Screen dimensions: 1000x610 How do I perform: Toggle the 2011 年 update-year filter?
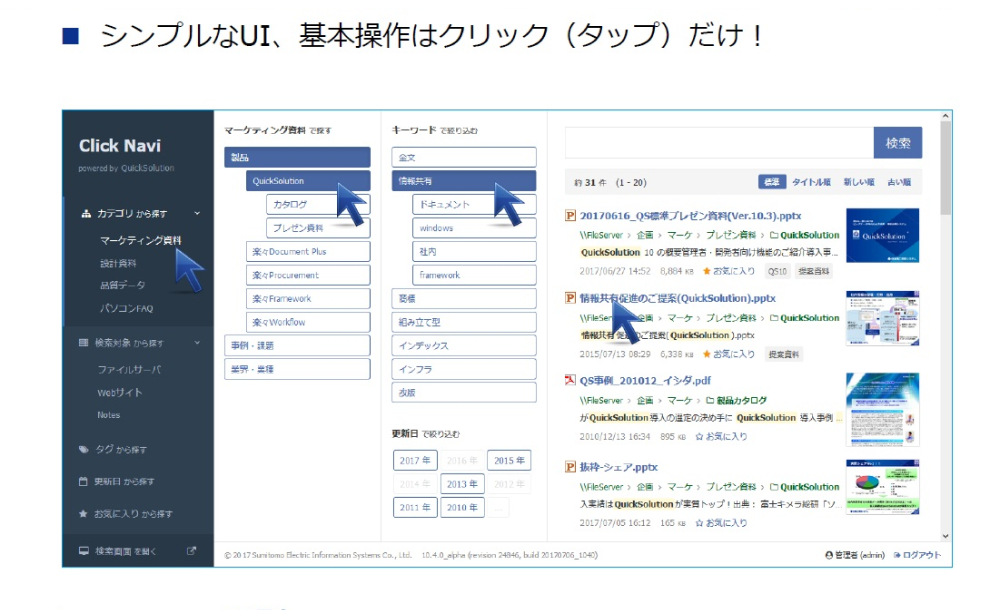pyautogui.click(x=415, y=507)
